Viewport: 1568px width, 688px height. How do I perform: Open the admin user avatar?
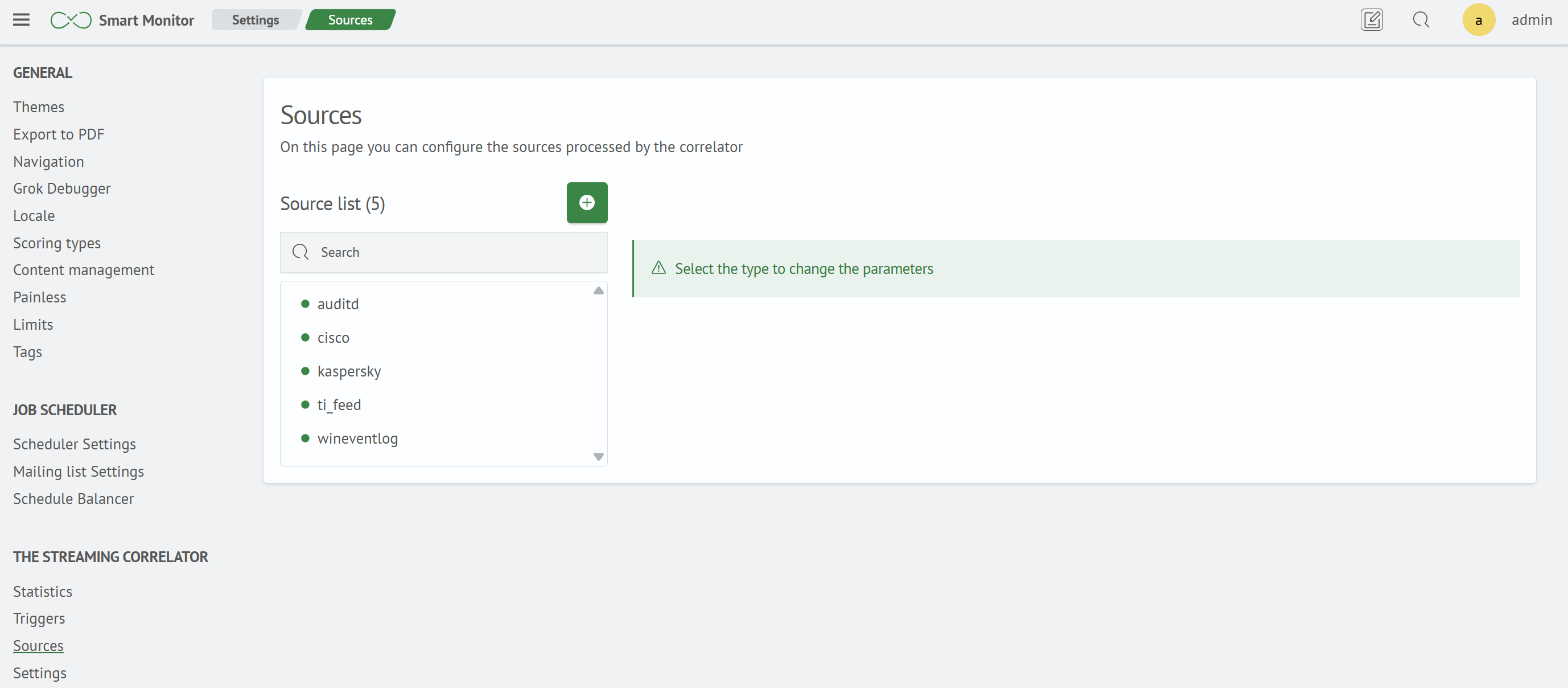1479,20
